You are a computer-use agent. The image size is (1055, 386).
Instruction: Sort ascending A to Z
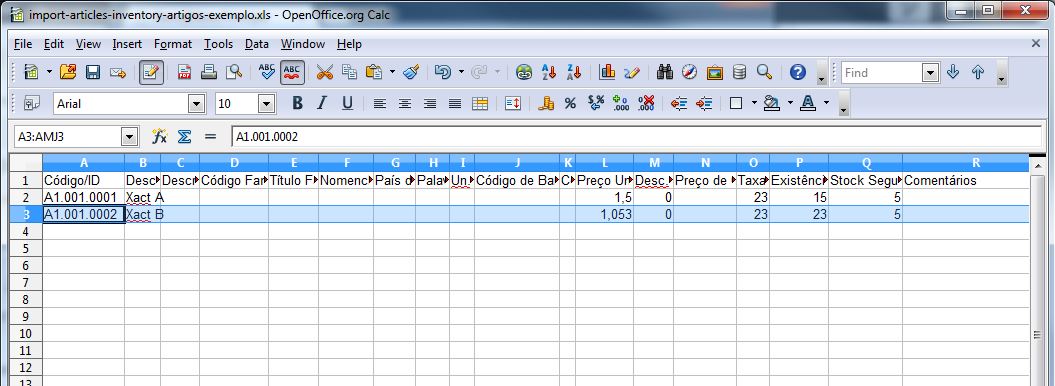coord(549,72)
